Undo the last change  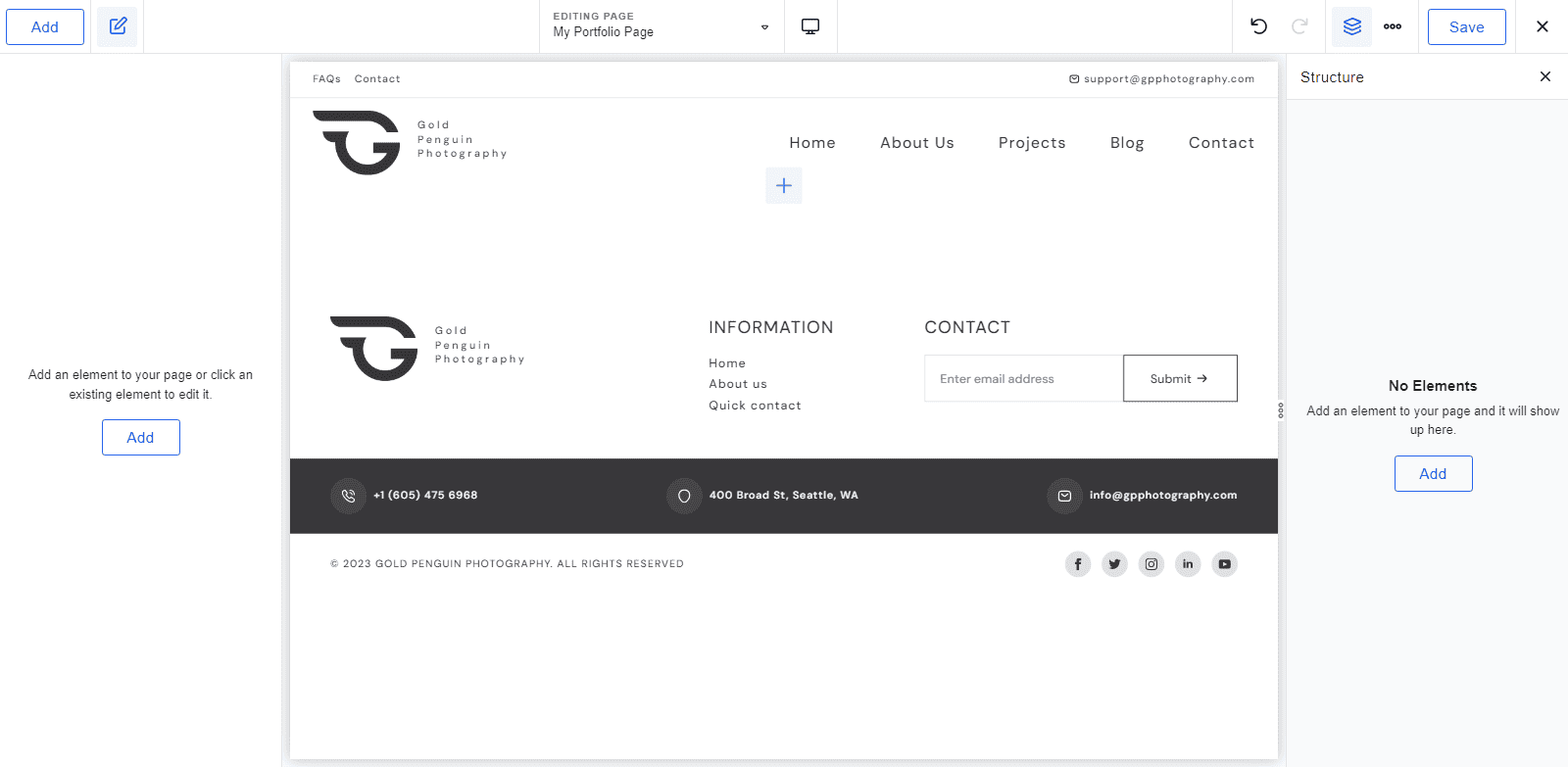[x=1259, y=26]
